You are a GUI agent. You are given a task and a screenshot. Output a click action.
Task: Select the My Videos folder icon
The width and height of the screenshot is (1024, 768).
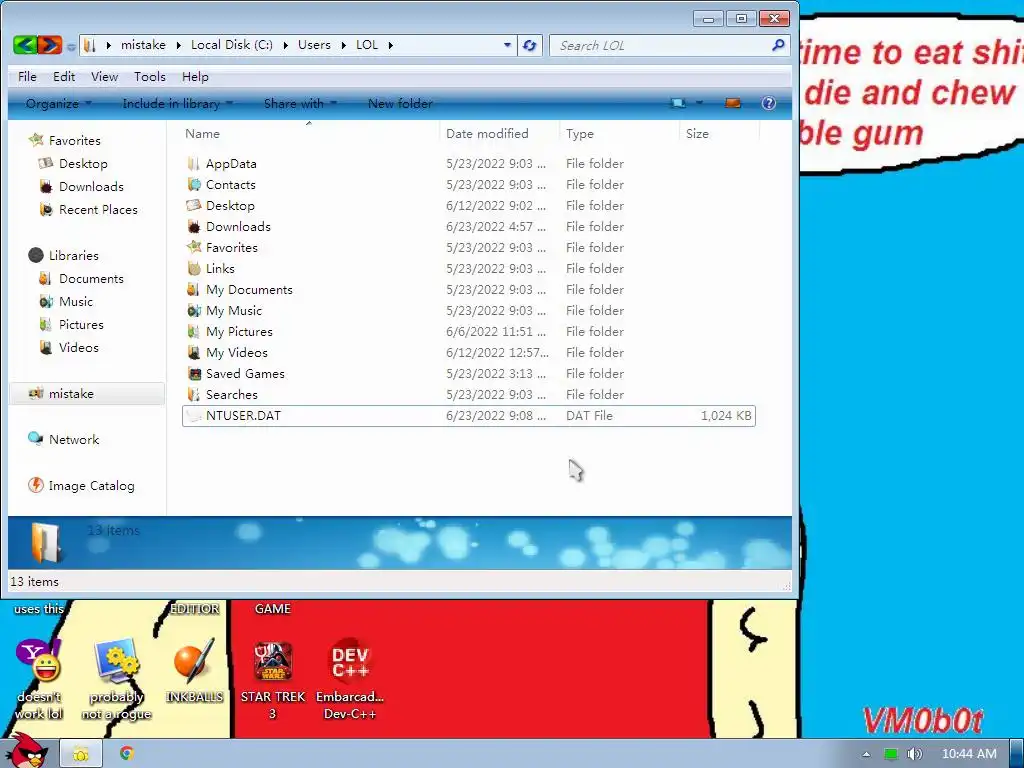[x=193, y=353]
